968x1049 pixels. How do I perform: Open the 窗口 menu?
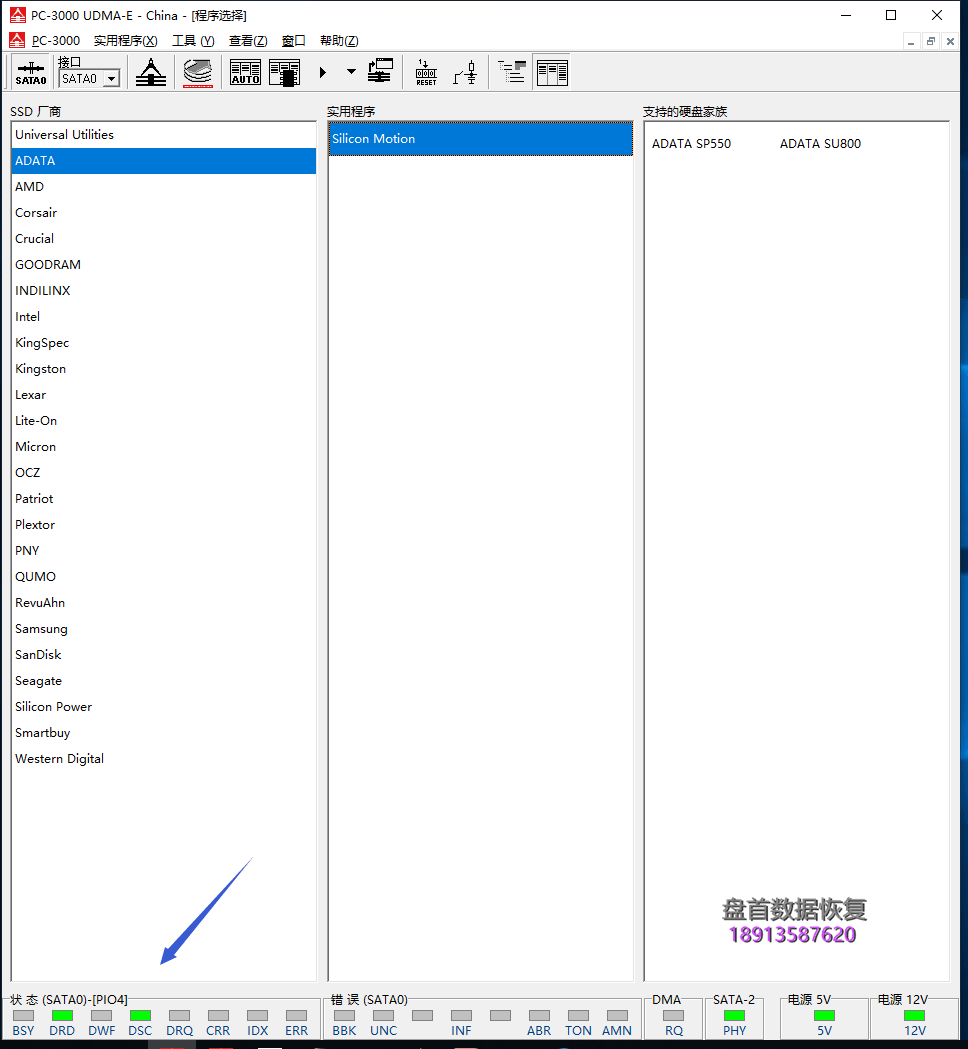coord(294,41)
